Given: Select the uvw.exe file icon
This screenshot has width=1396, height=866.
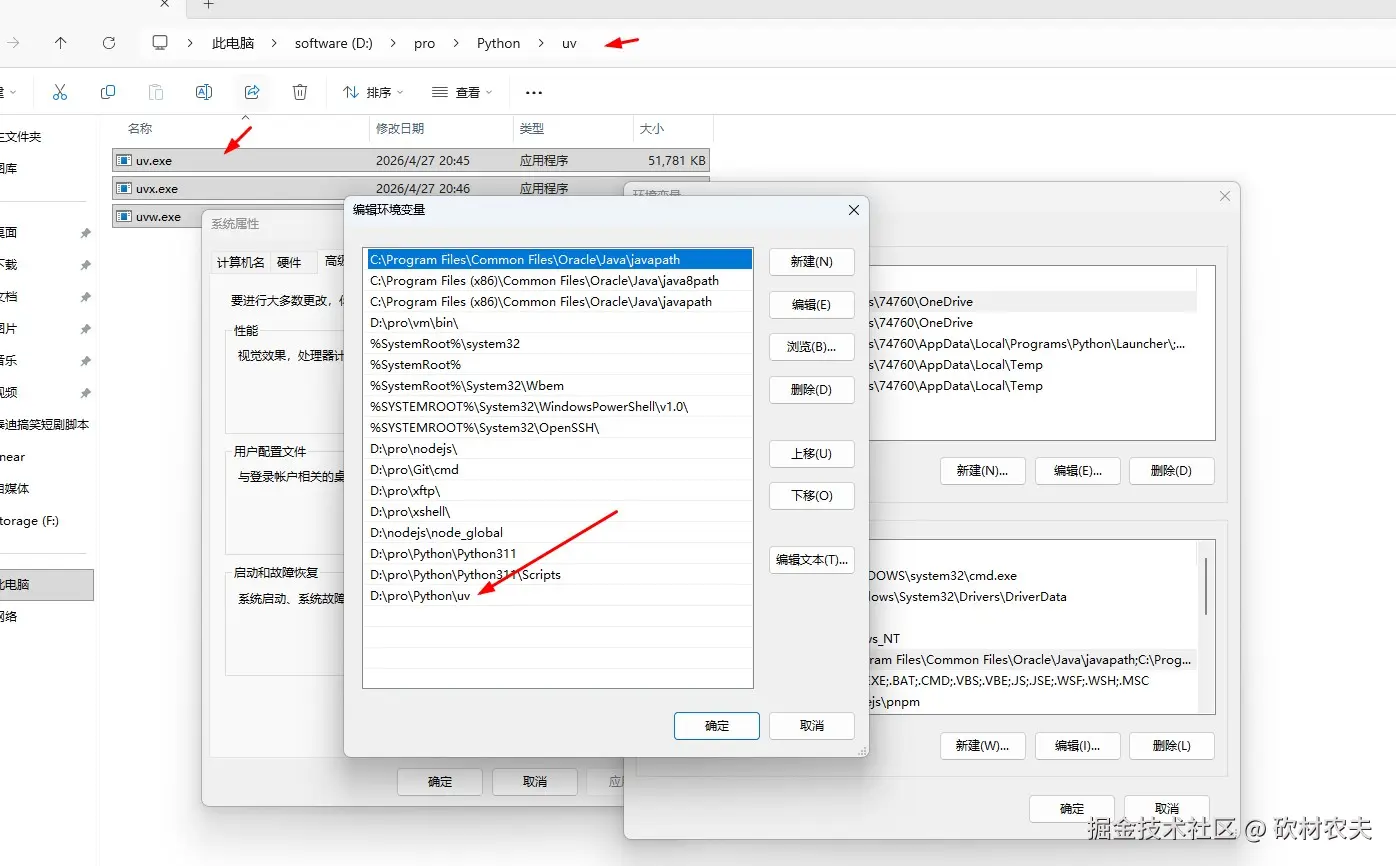Looking at the screenshot, I should 124,216.
